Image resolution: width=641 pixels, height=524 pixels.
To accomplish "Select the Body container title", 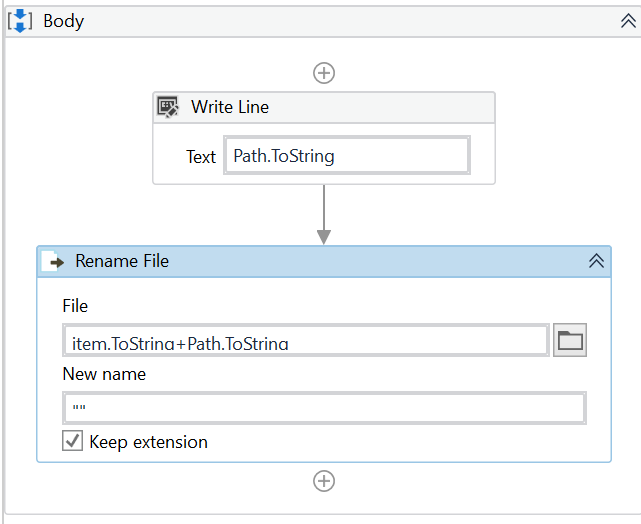I will click(63, 21).
